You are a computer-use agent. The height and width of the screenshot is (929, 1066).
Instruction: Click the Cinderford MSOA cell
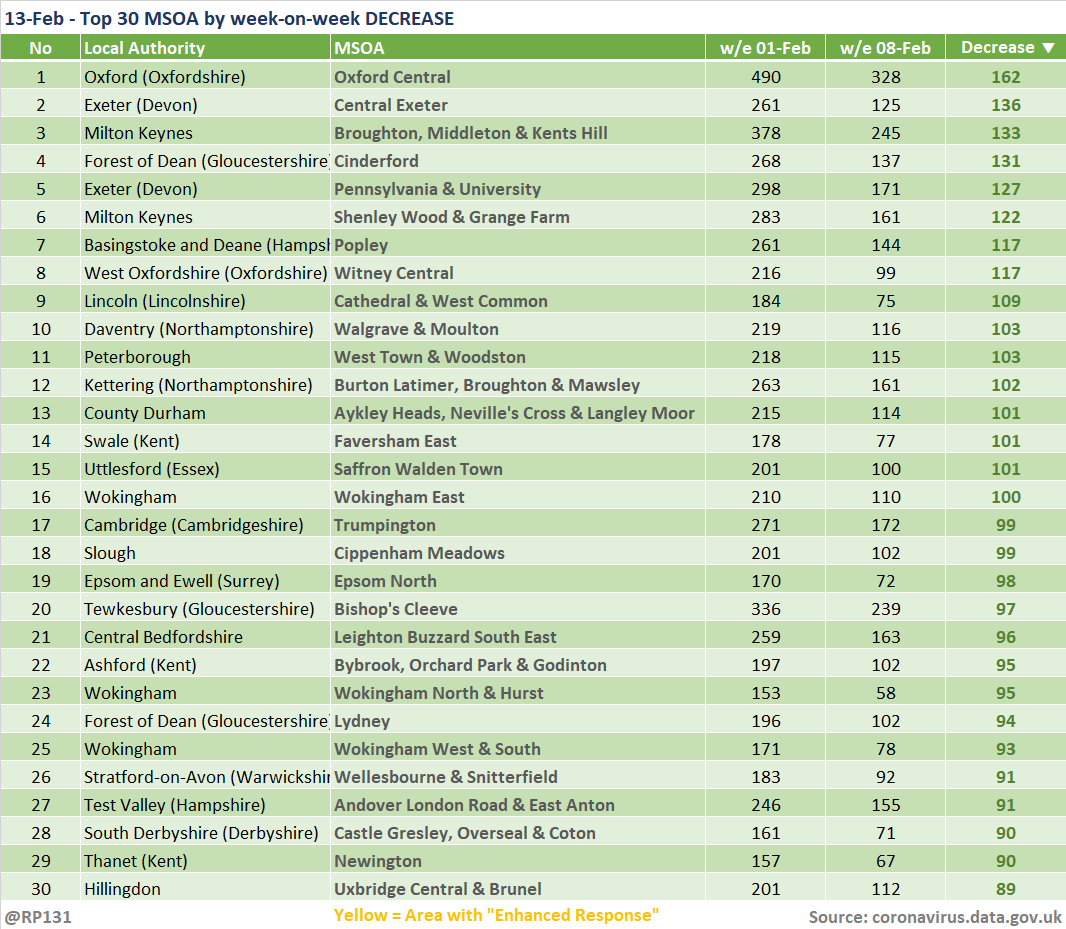click(517, 161)
